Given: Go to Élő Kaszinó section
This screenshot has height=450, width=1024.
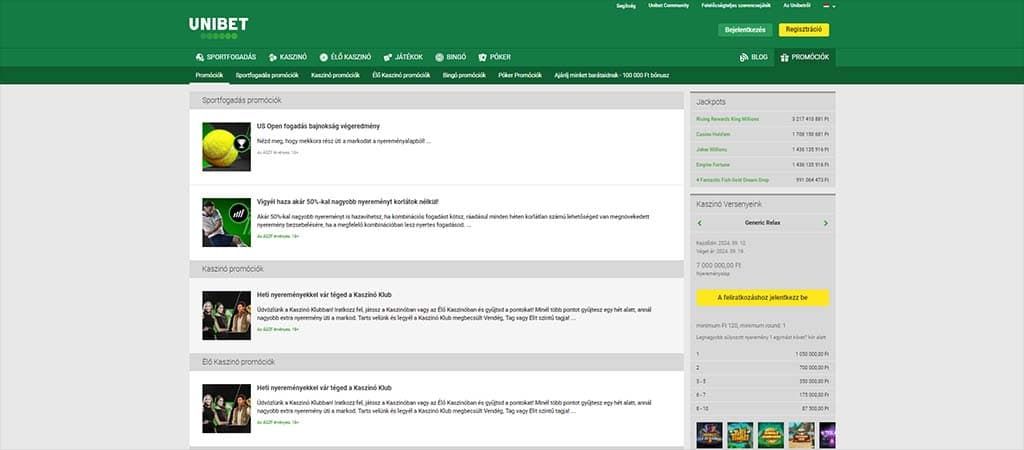Looking at the screenshot, I should [345, 57].
